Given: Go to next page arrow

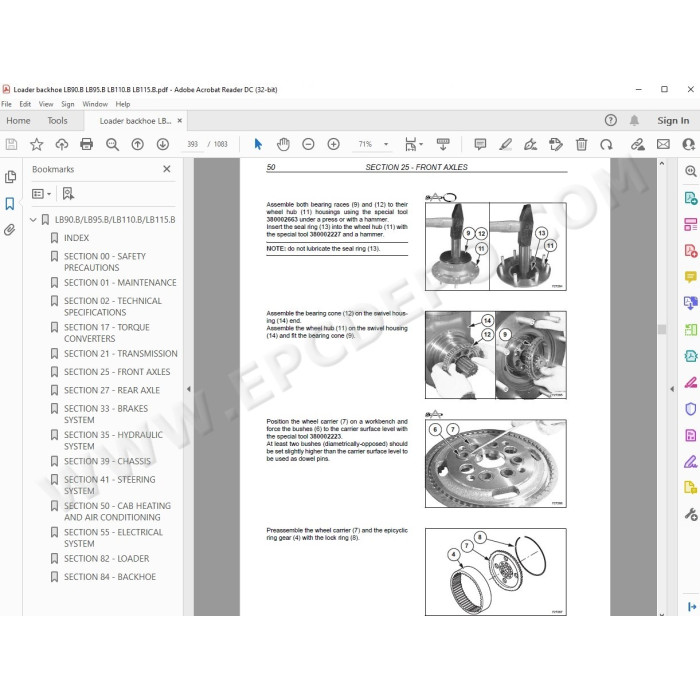Looking at the screenshot, I should click(162, 144).
